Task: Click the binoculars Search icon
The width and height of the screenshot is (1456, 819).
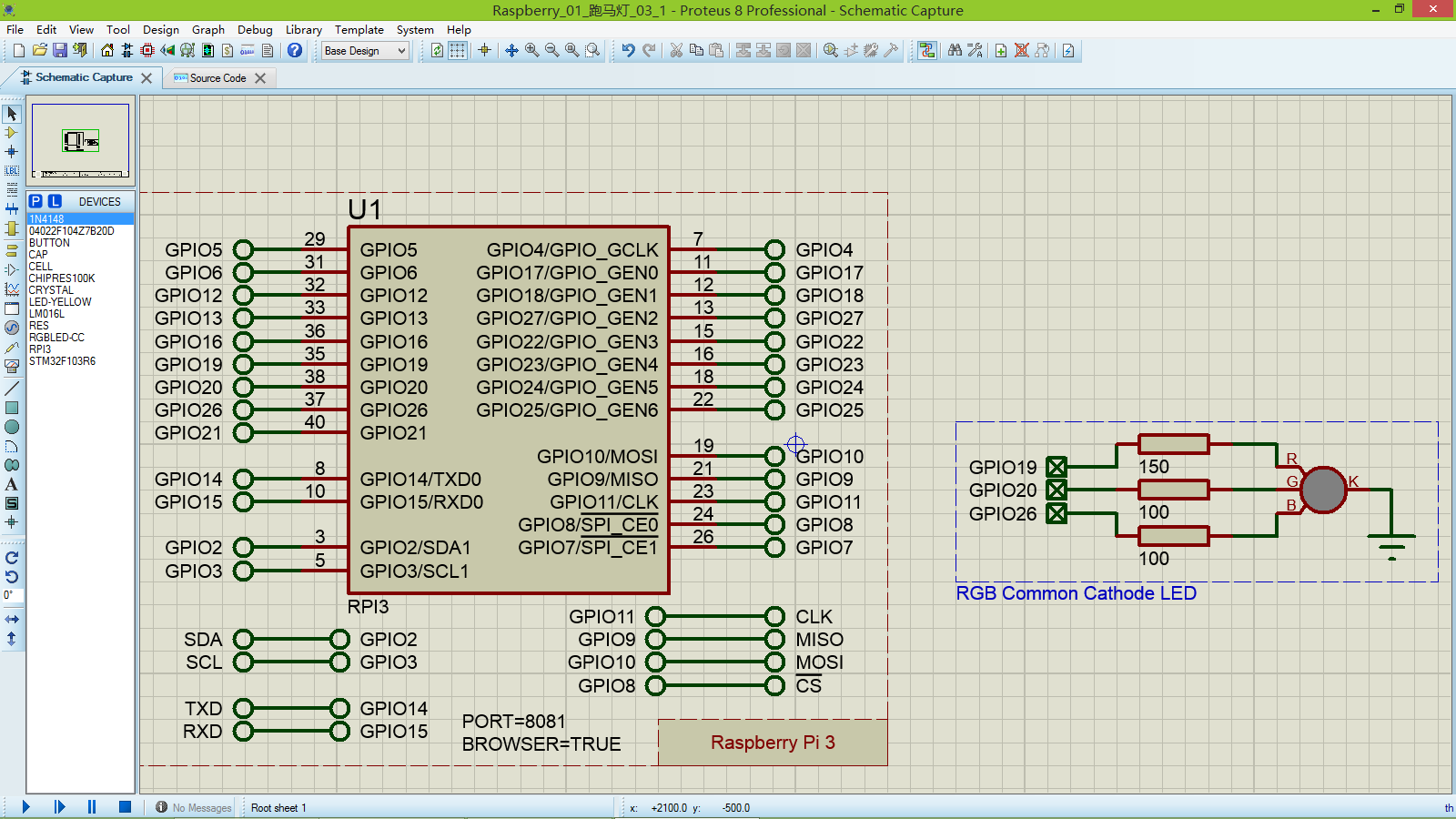Action: (955, 50)
